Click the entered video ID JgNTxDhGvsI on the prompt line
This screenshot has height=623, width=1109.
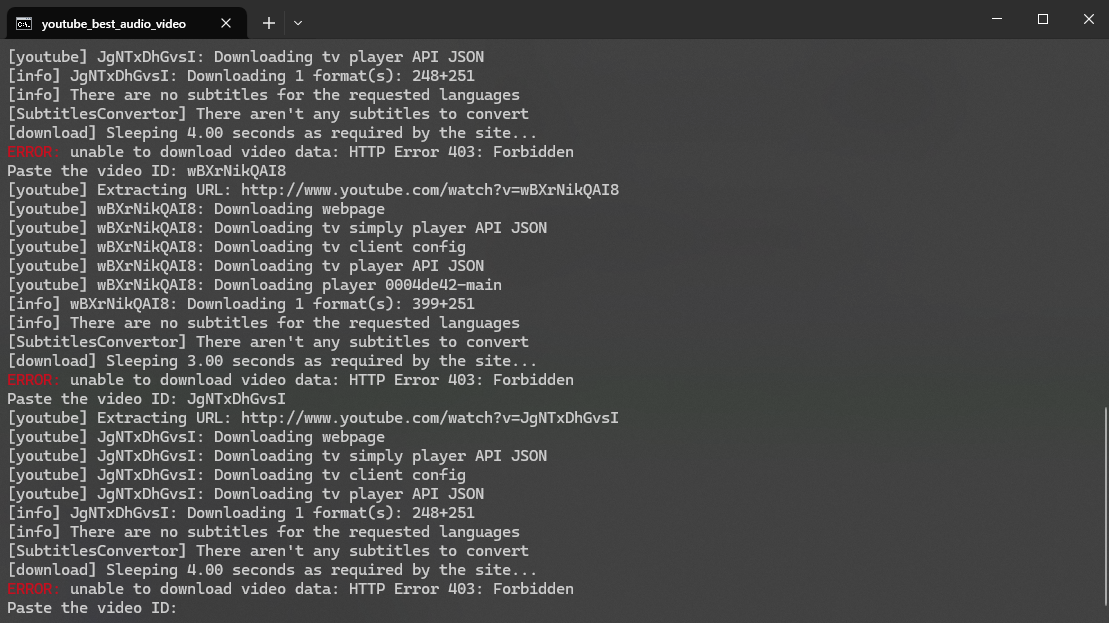point(236,399)
